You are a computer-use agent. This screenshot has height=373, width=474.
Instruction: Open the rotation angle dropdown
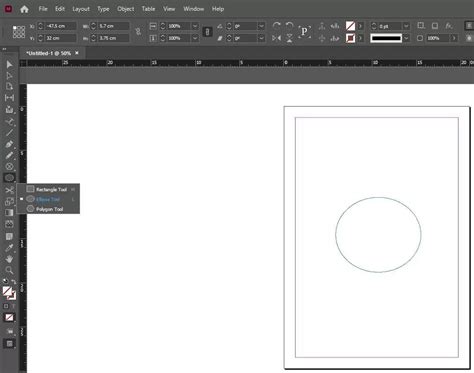(x=262, y=26)
